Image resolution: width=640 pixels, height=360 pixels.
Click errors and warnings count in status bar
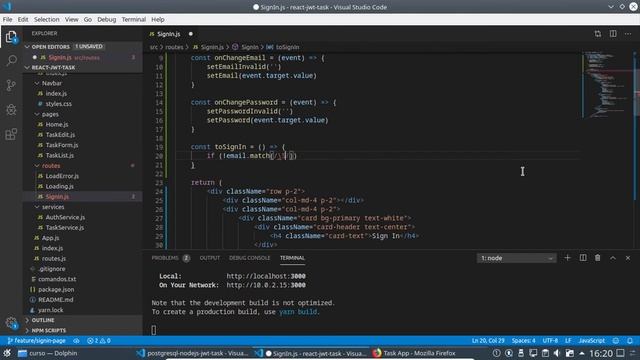coord(99,340)
